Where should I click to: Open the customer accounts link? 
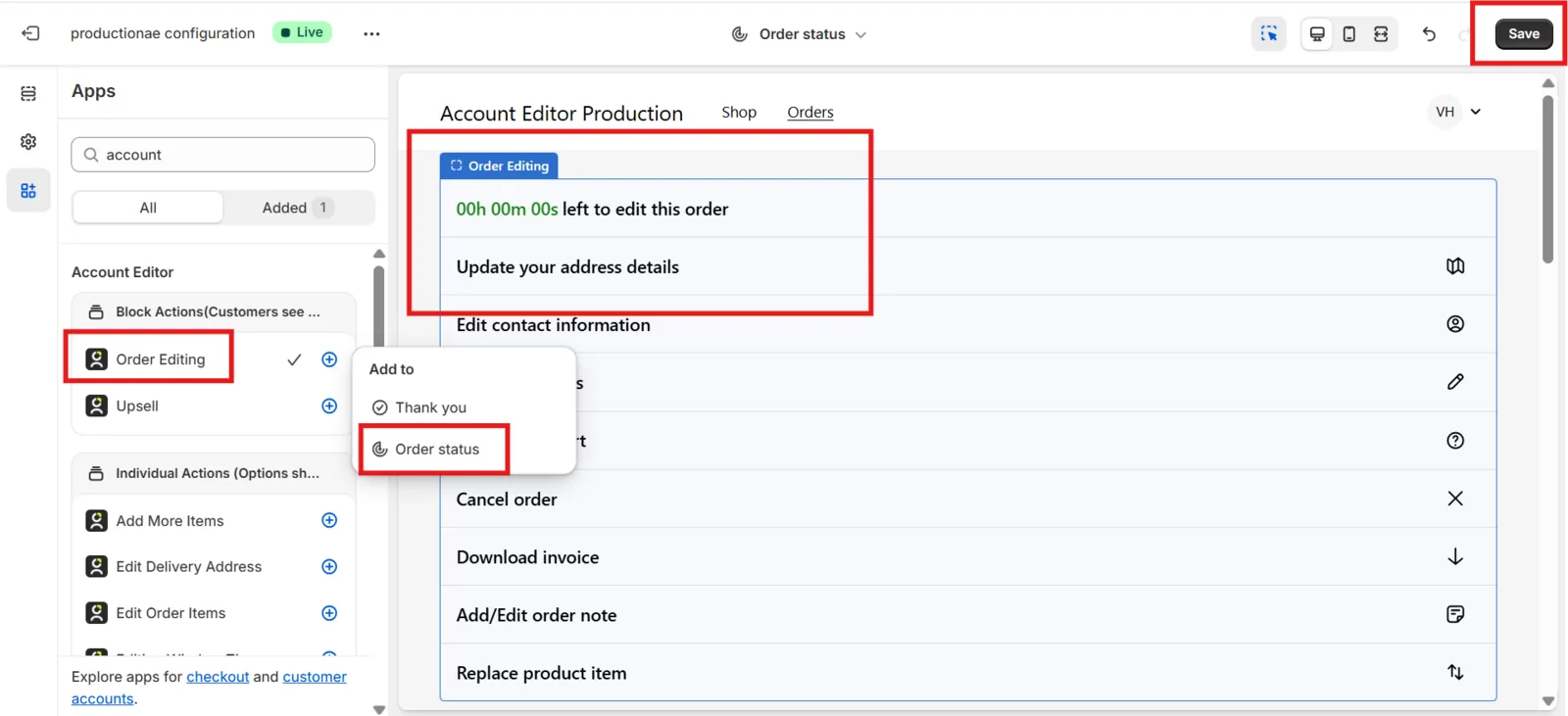(209, 688)
